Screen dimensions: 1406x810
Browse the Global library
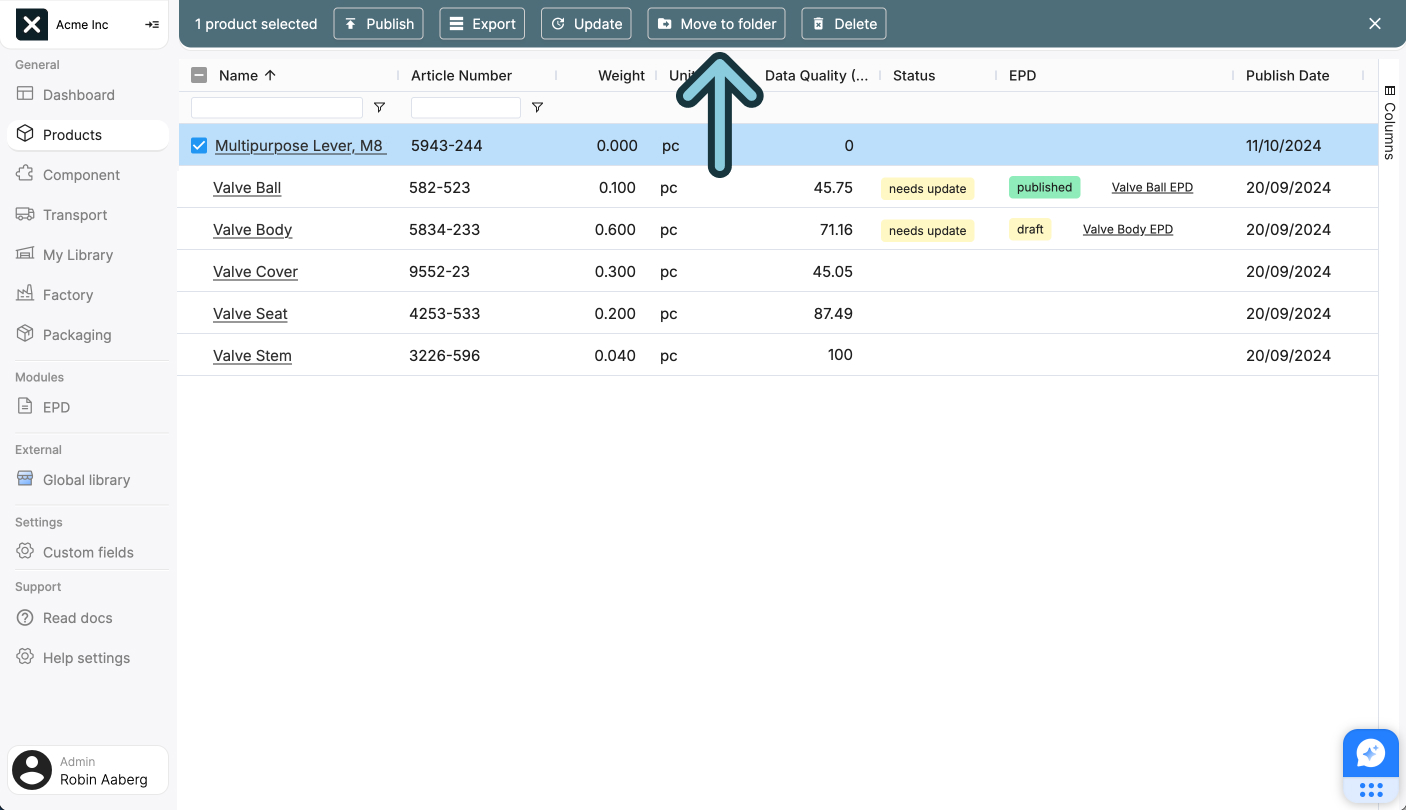click(x=86, y=479)
